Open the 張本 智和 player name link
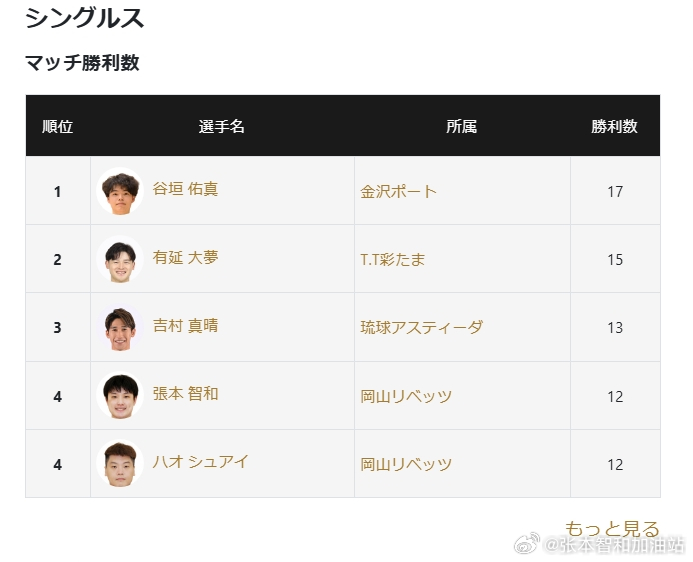 point(185,393)
